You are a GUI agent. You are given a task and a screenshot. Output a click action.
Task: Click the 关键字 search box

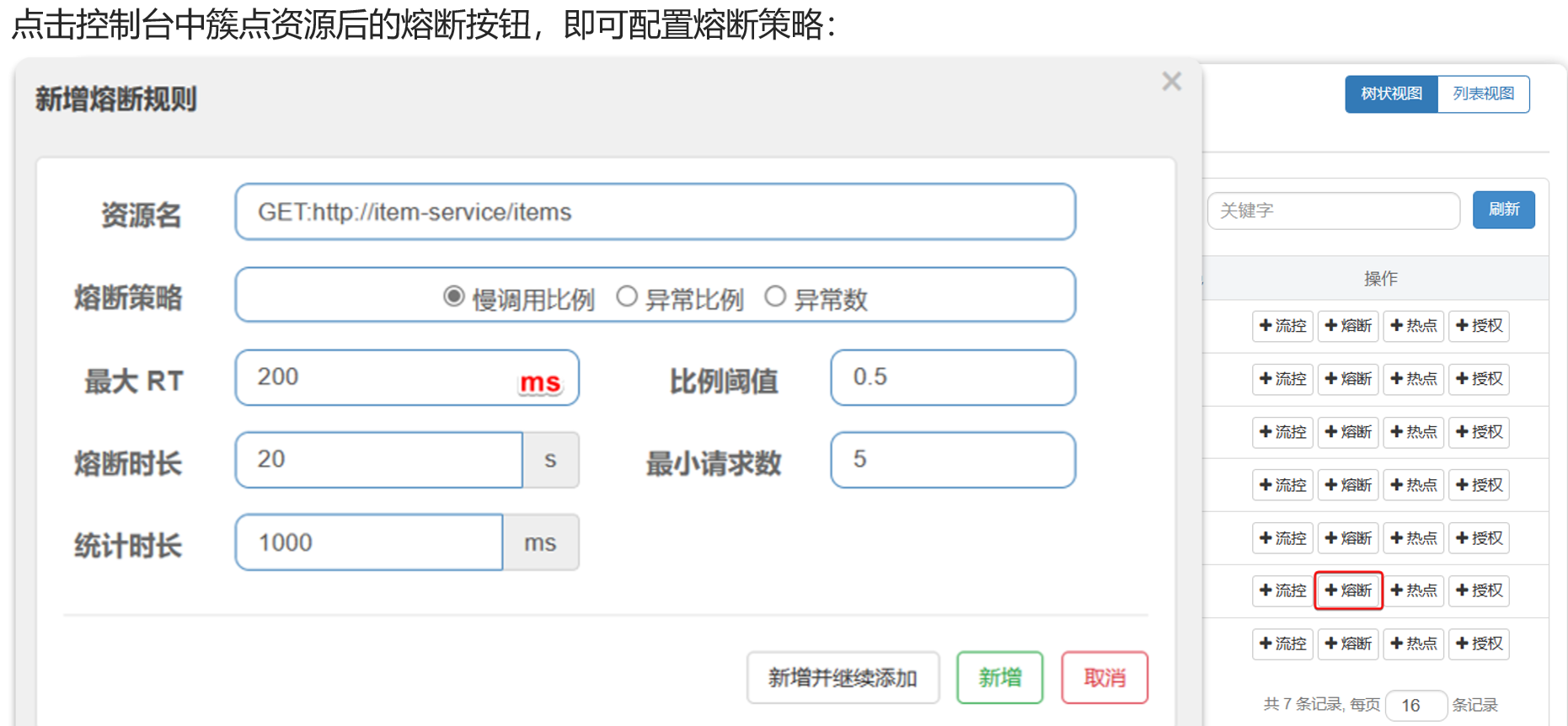point(1334,211)
